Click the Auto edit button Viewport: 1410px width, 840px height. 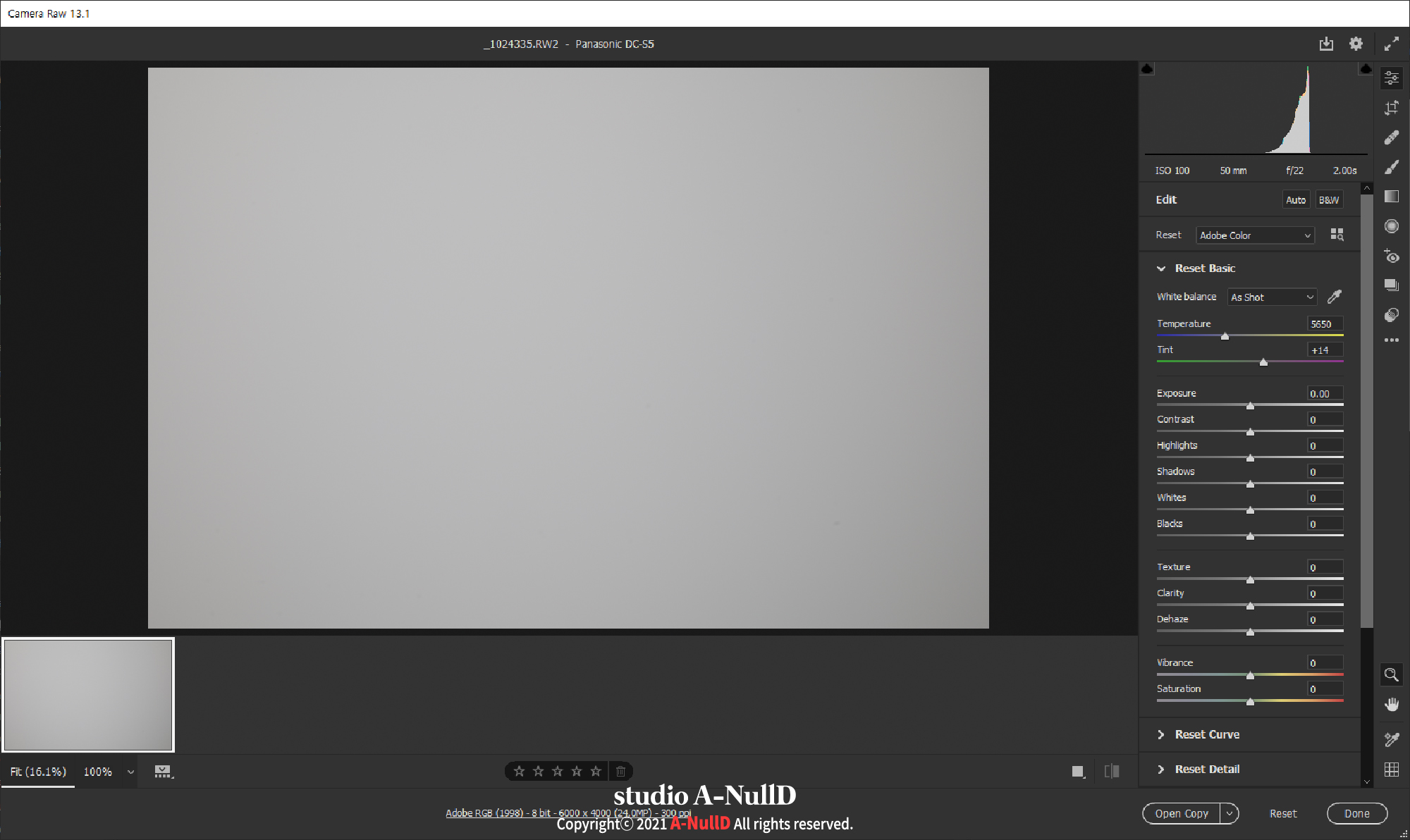coord(1295,200)
